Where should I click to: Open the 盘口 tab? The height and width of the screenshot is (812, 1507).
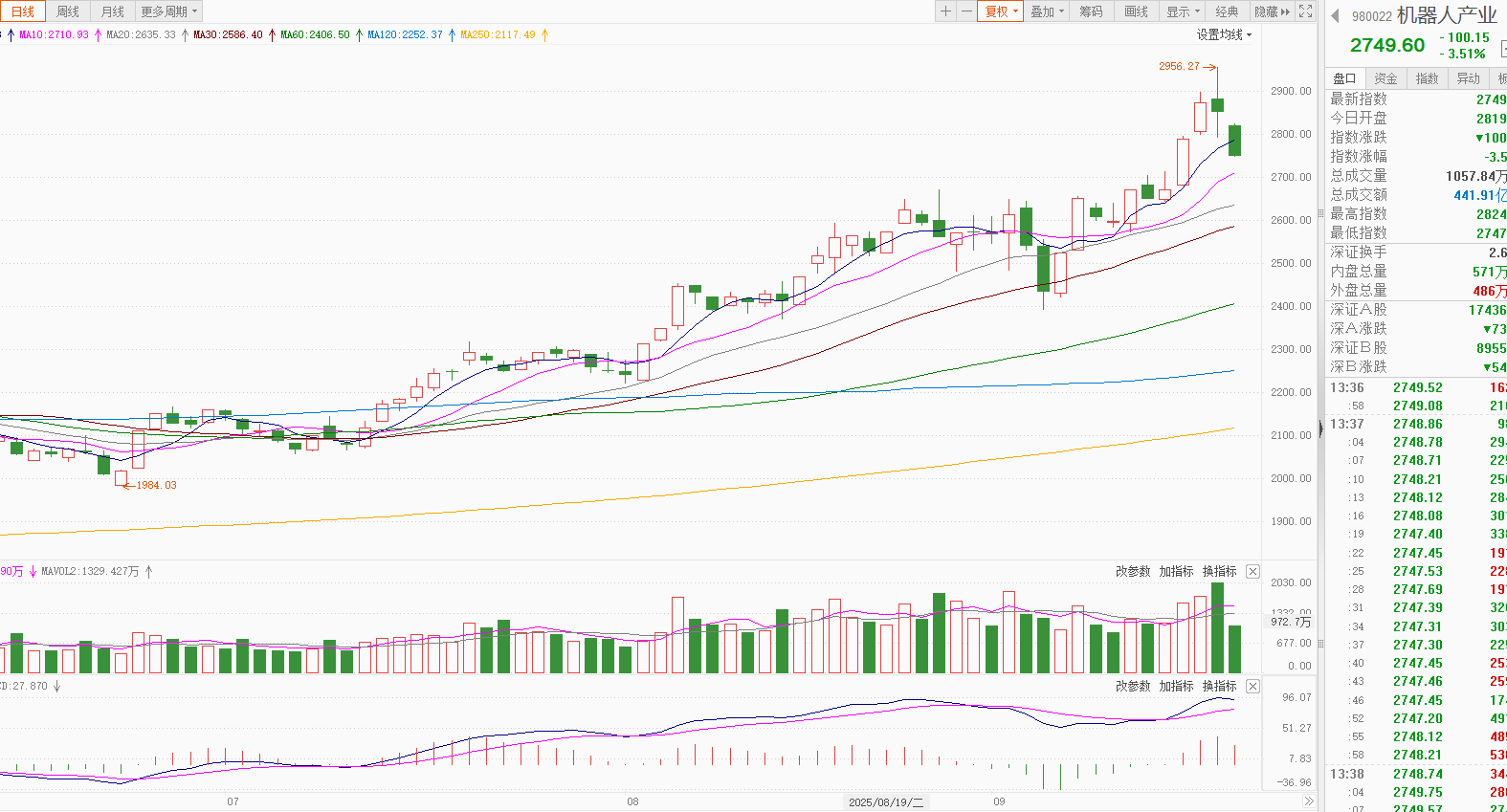(1344, 78)
